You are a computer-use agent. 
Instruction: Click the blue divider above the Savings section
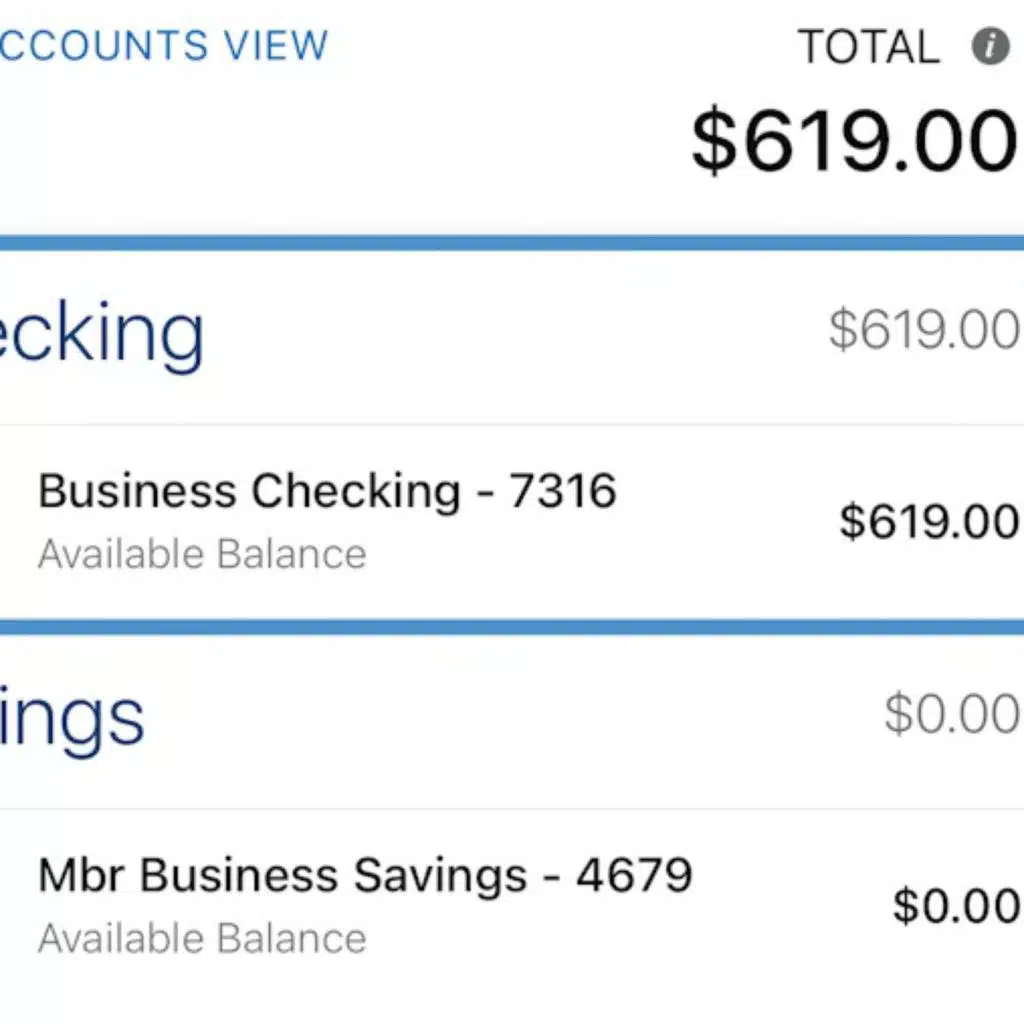click(x=512, y=627)
